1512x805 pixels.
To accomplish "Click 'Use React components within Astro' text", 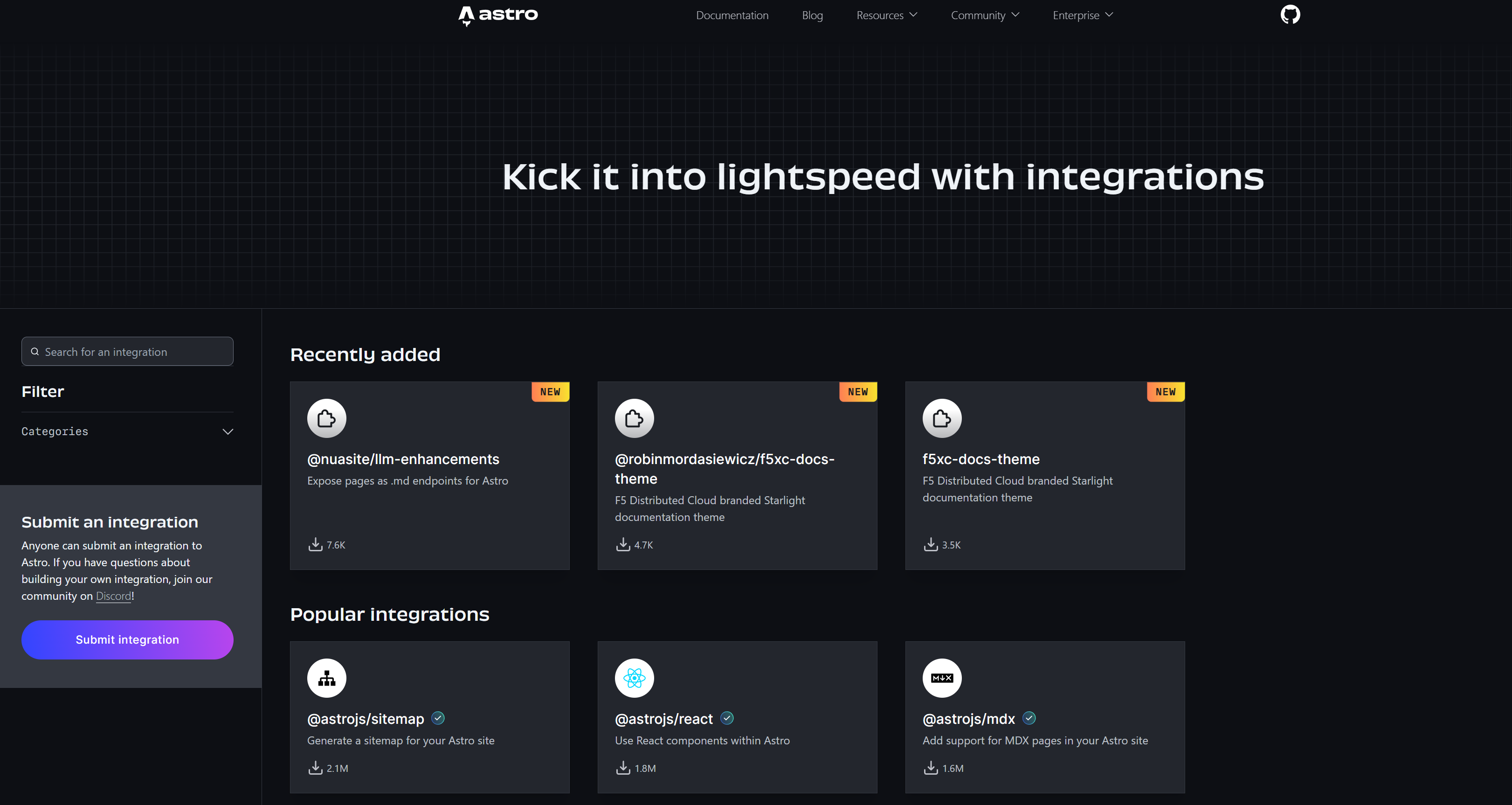I will [702, 741].
